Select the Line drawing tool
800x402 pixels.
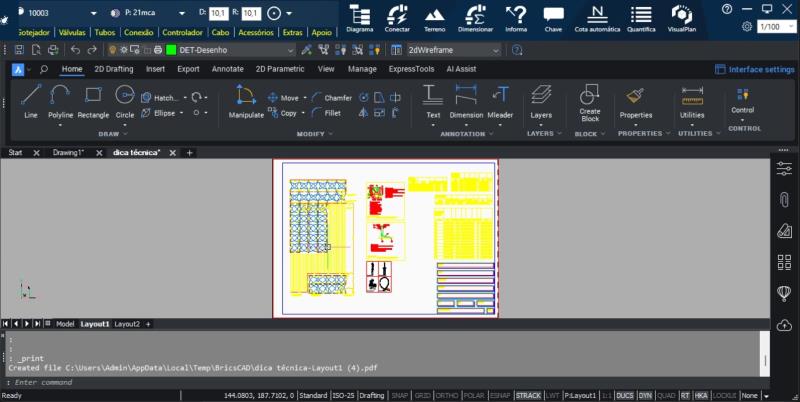[31, 101]
